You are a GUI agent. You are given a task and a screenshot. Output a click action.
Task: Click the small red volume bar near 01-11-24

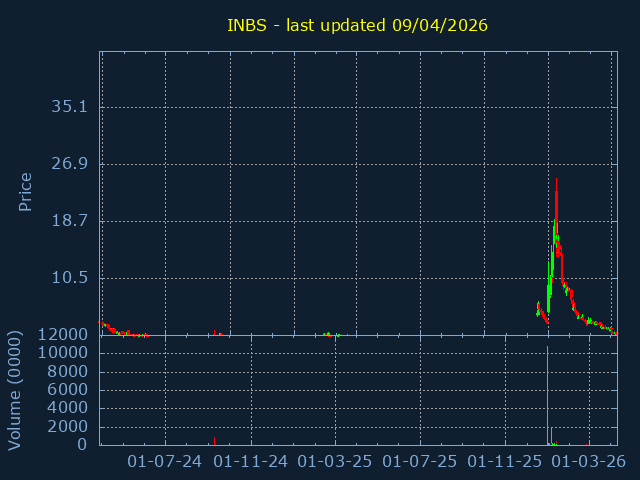tap(214, 440)
